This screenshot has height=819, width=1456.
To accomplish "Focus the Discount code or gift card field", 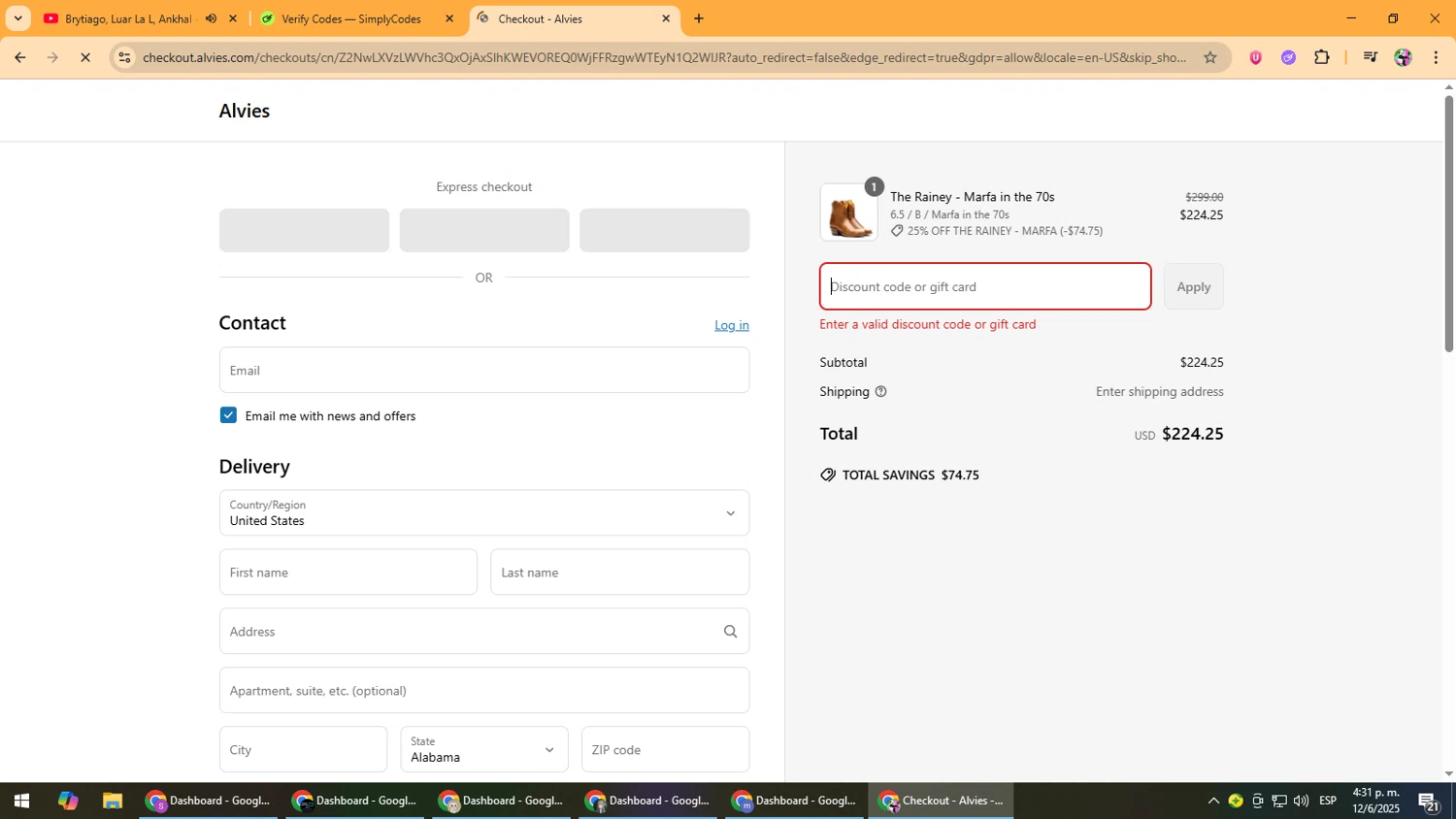I will pyautogui.click(x=985, y=286).
